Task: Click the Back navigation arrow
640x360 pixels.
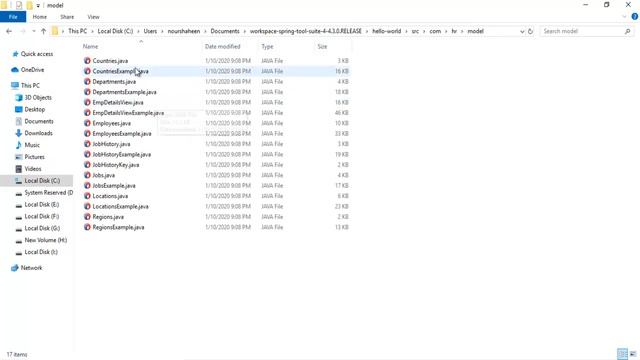Action: (9, 31)
